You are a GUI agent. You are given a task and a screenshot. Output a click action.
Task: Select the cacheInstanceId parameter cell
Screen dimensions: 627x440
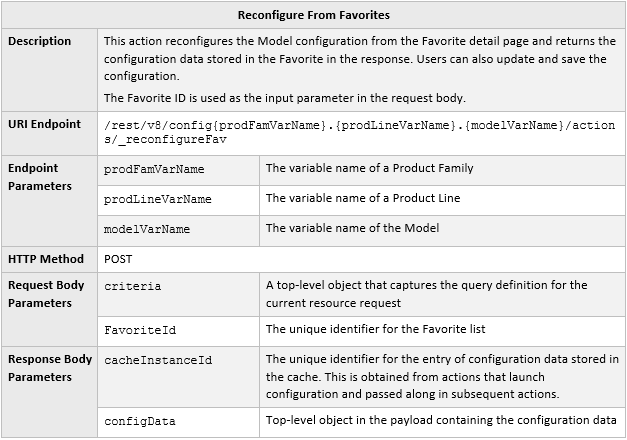[158, 360]
